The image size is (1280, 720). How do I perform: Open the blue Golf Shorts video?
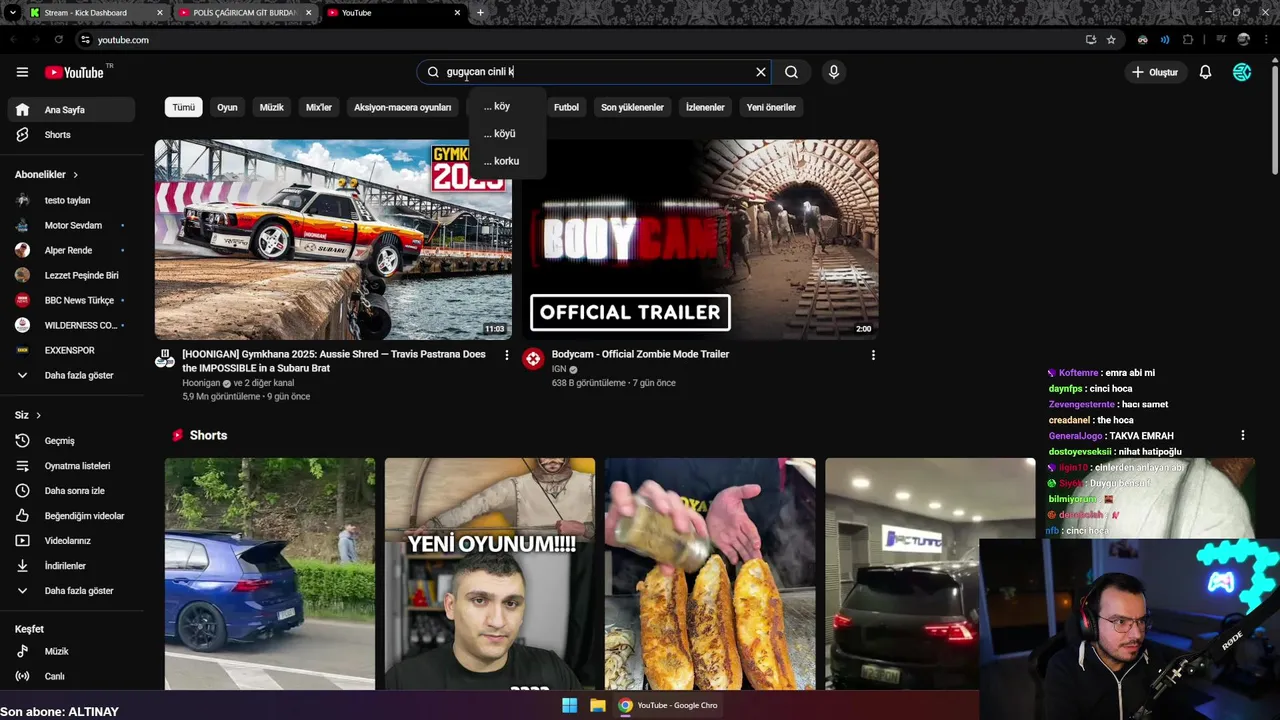pyautogui.click(x=270, y=574)
